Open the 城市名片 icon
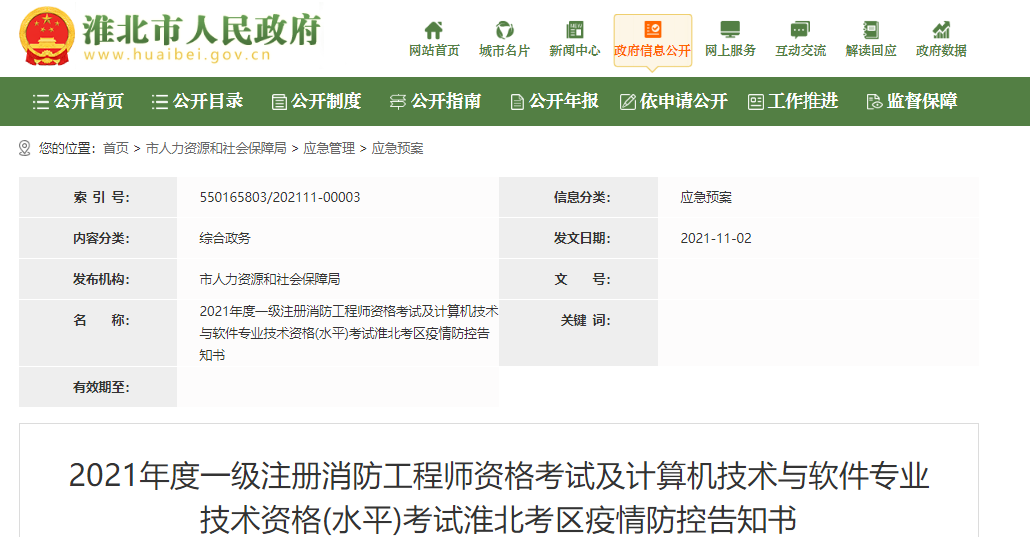Screen dimensions: 1030x537 click(x=505, y=30)
